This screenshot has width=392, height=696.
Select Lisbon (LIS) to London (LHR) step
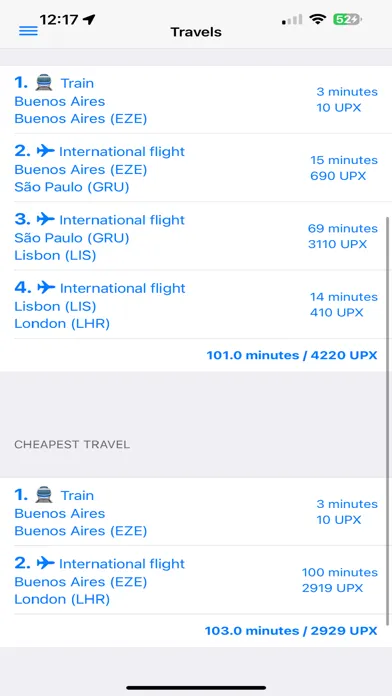196,304
